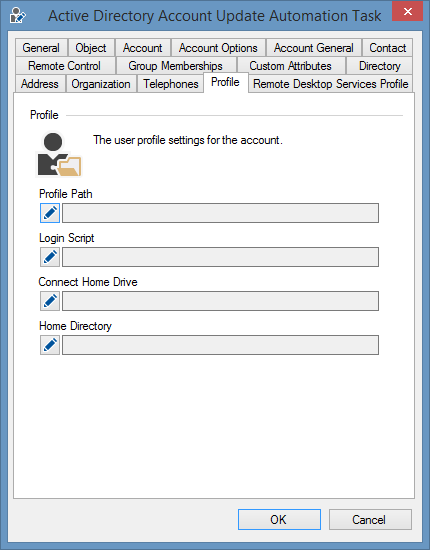
Task: Click the edit pencil for Login Script
Action: pyautogui.click(x=50, y=257)
